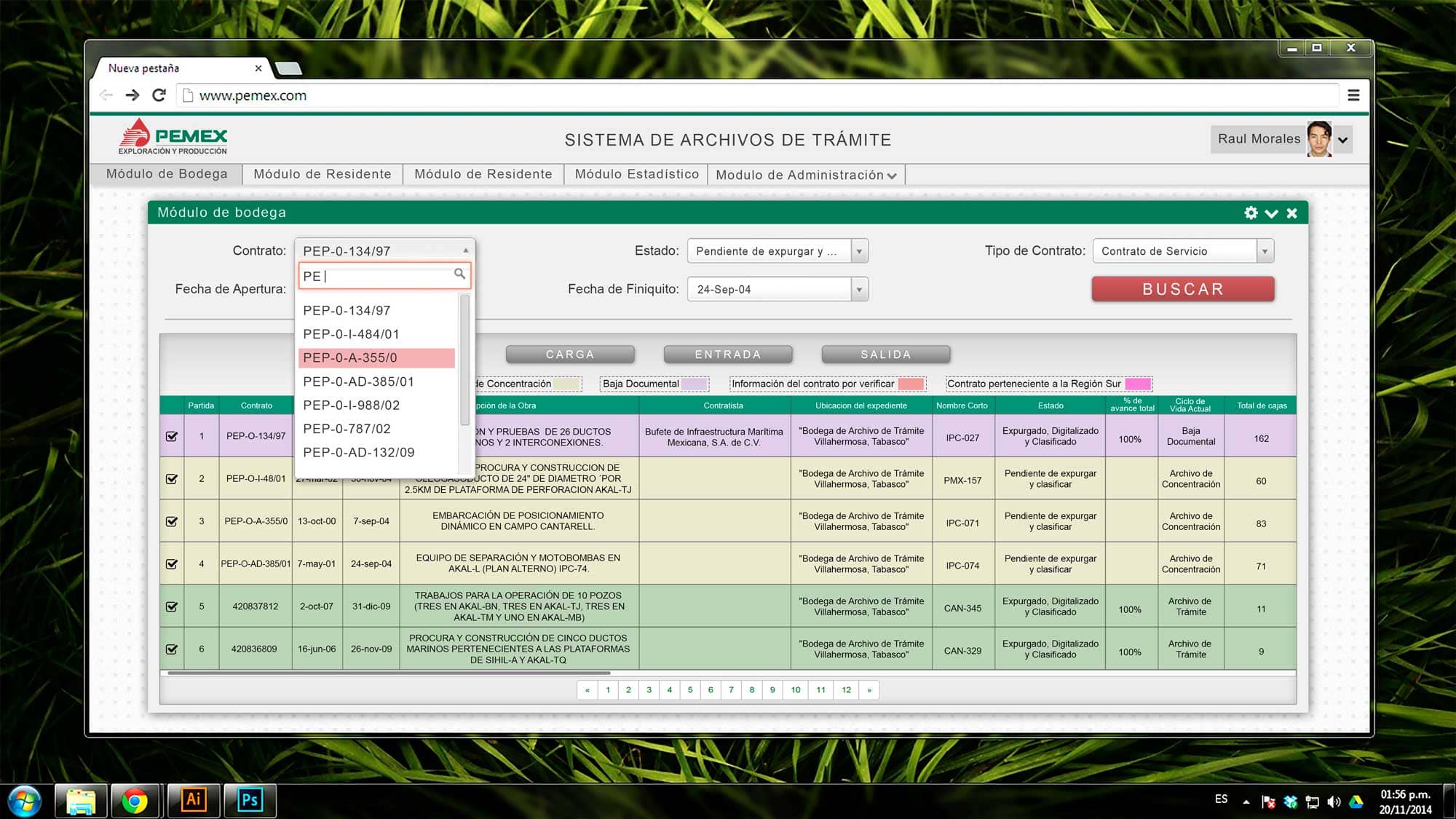Click the pink Región Sur legend swatch

[1138, 384]
